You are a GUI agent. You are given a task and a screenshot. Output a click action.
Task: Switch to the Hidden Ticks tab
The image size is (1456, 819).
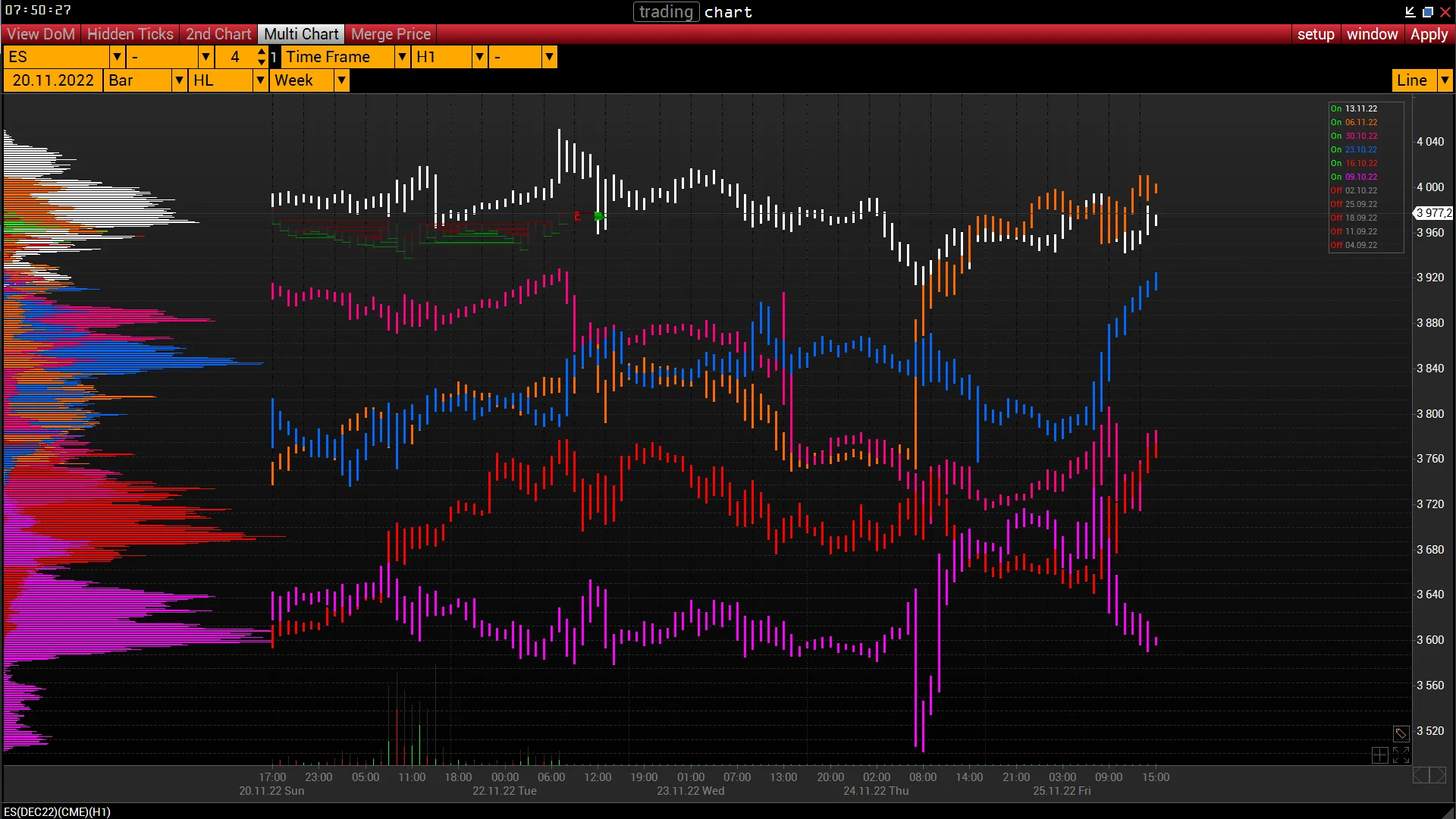[130, 34]
